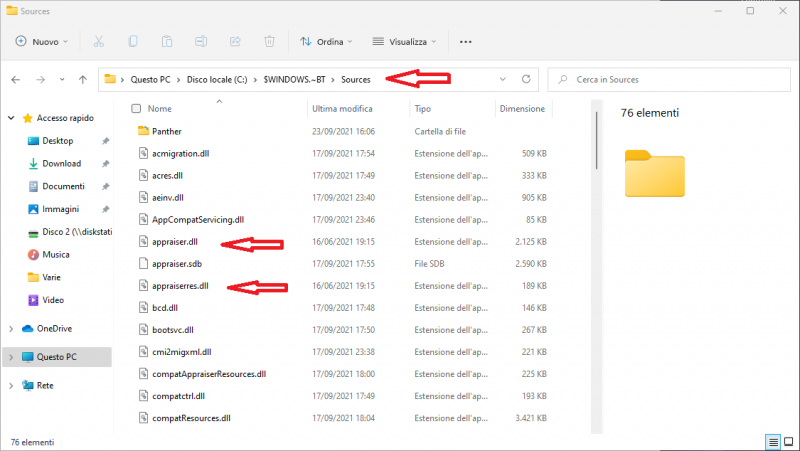Select the appraiserres.dll file
This screenshot has height=451, width=800.
point(180,286)
